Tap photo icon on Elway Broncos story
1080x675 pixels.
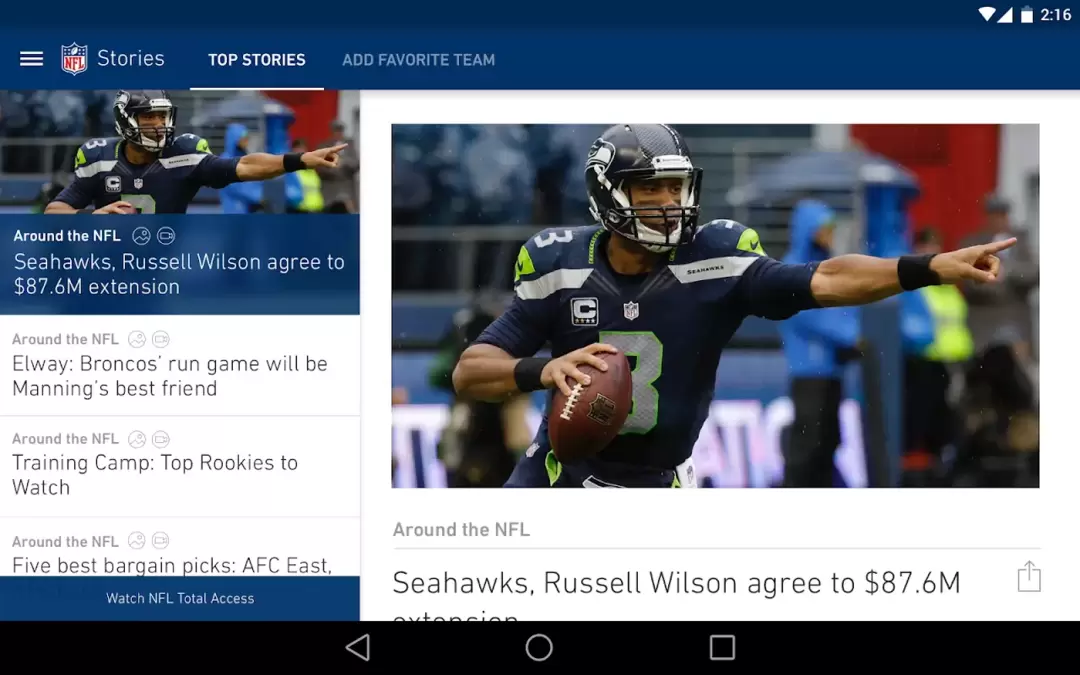(137, 339)
